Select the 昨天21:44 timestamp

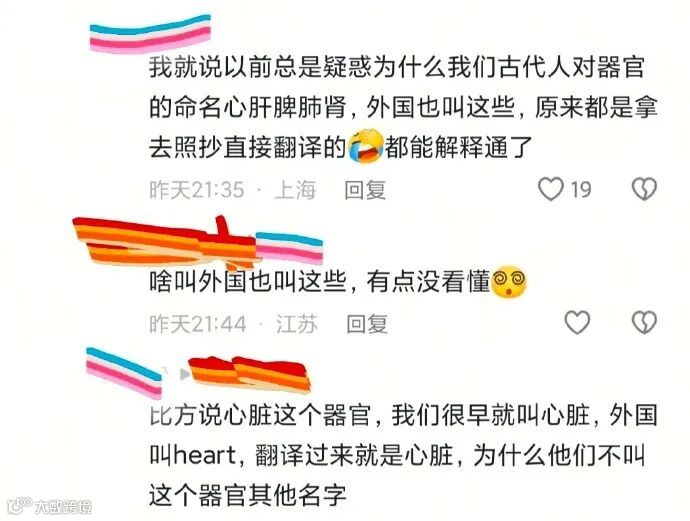click(198, 324)
